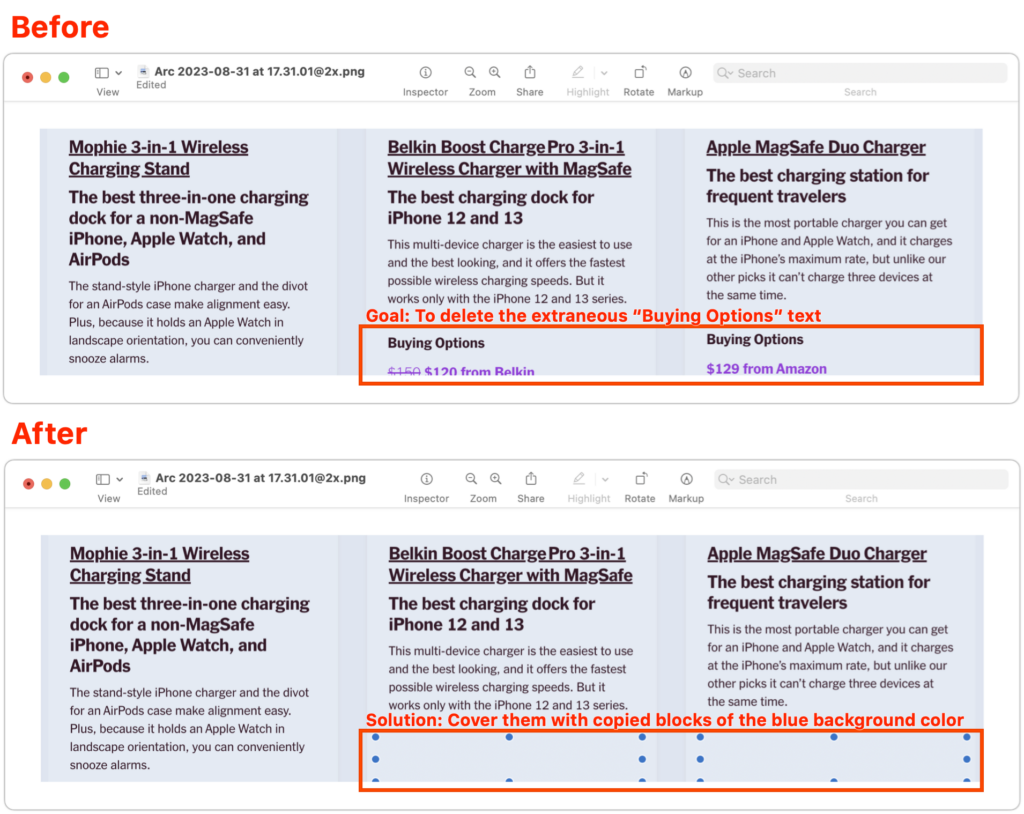Open Share menu in the After window
Screen dimensions: 1024x814
[531, 478]
